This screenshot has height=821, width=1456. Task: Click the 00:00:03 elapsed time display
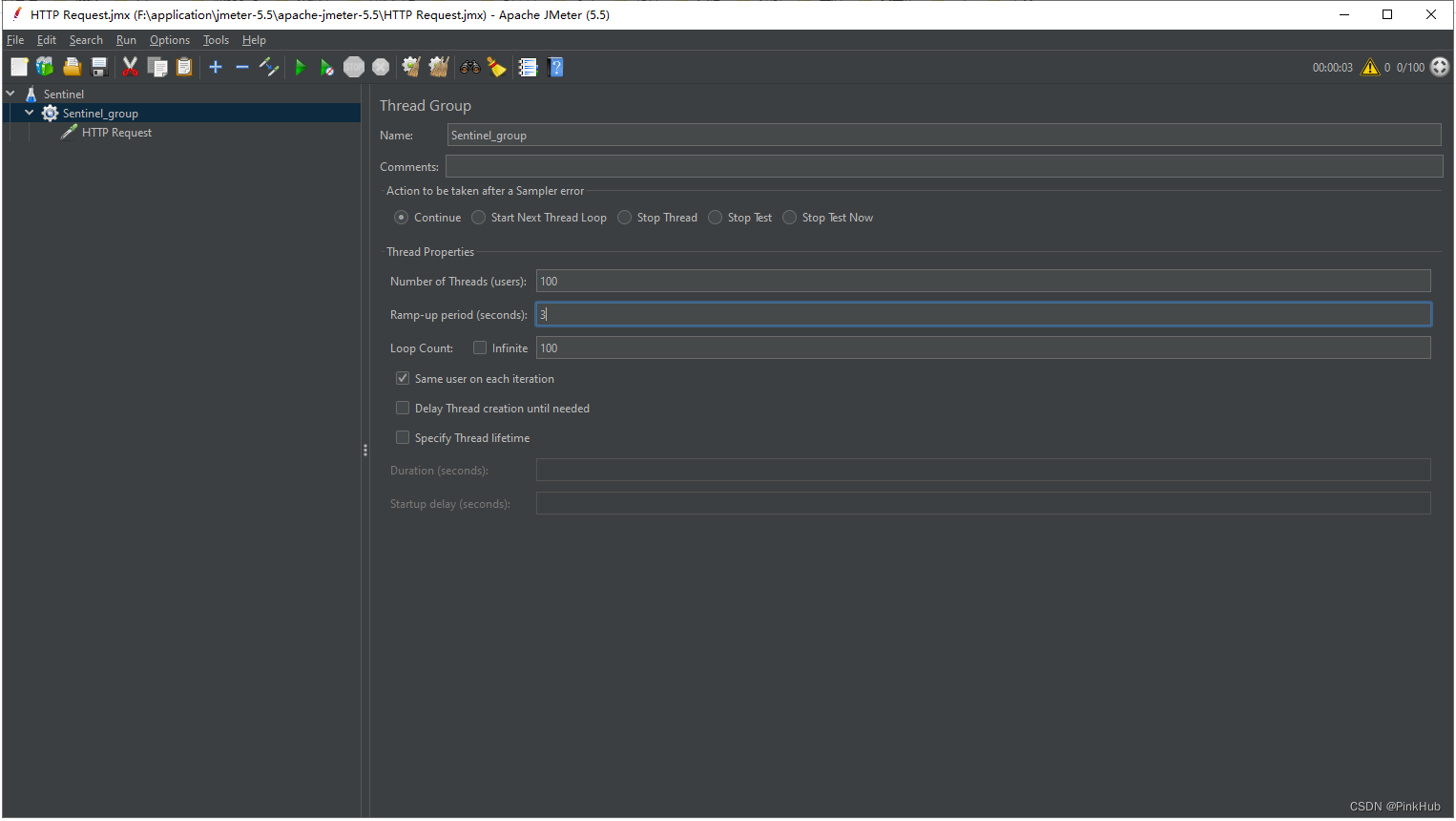(1332, 68)
